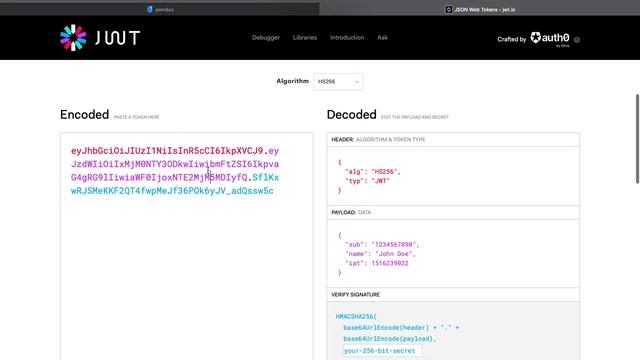Screen dimensions: 640x360
Task: Select the JSON Web Tokens - jwt.io tab
Action: [x=480, y=9]
